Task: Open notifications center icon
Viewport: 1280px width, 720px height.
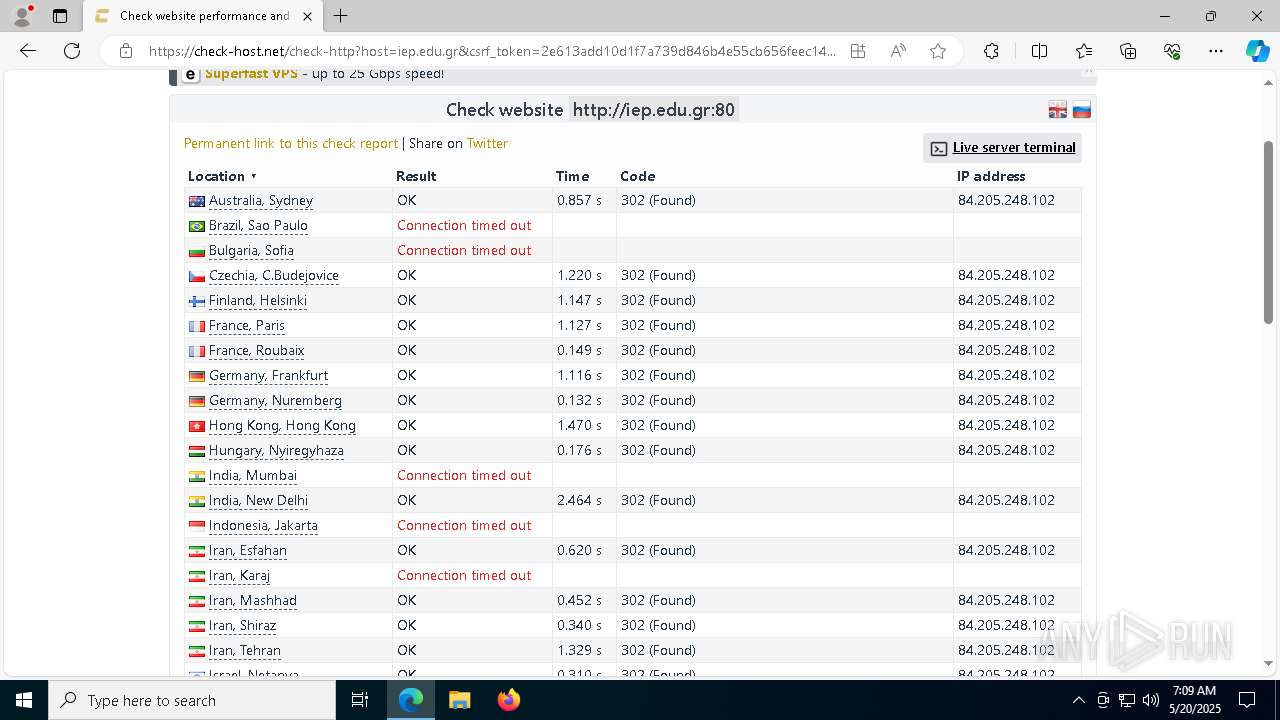Action: [x=1247, y=700]
